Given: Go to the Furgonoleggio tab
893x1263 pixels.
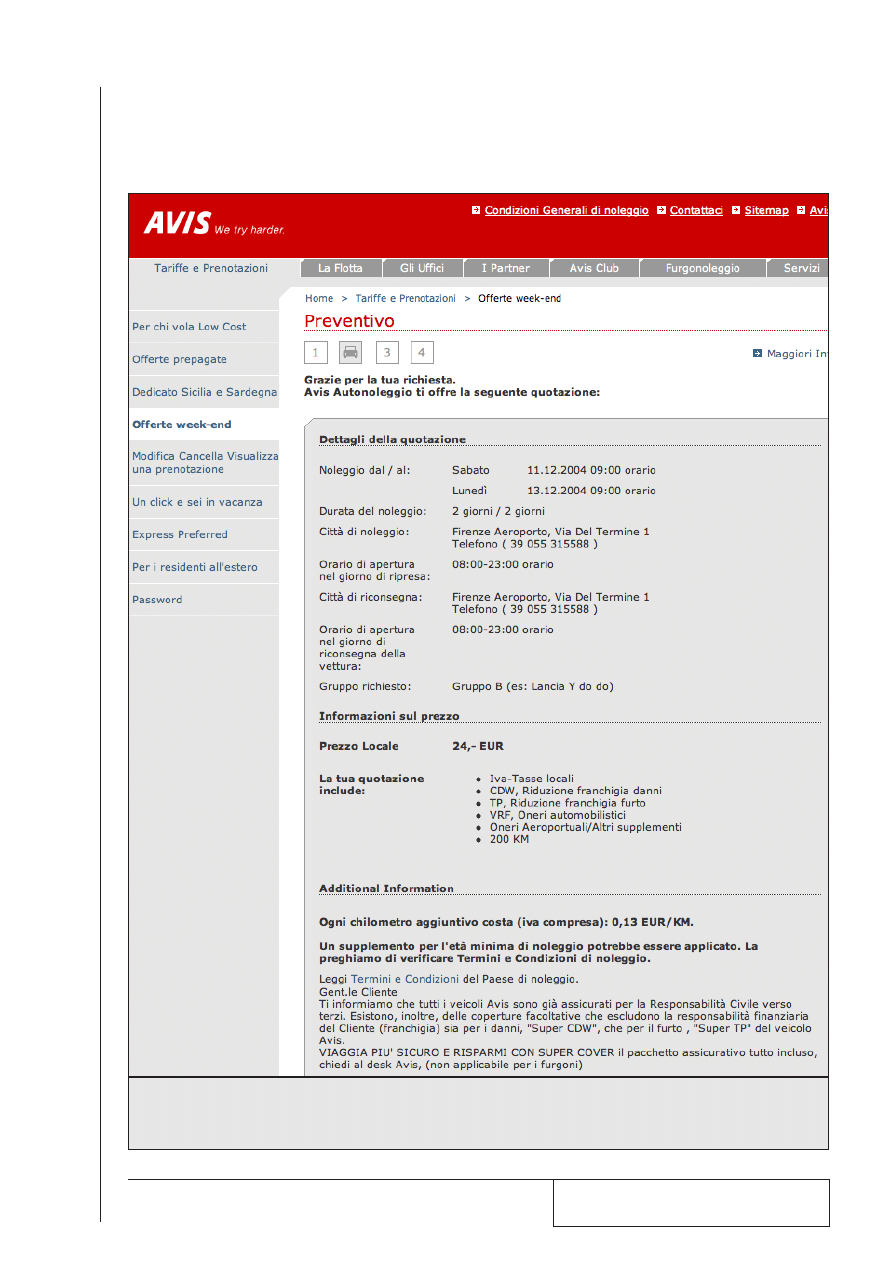Looking at the screenshot, I should pos(702,268).
